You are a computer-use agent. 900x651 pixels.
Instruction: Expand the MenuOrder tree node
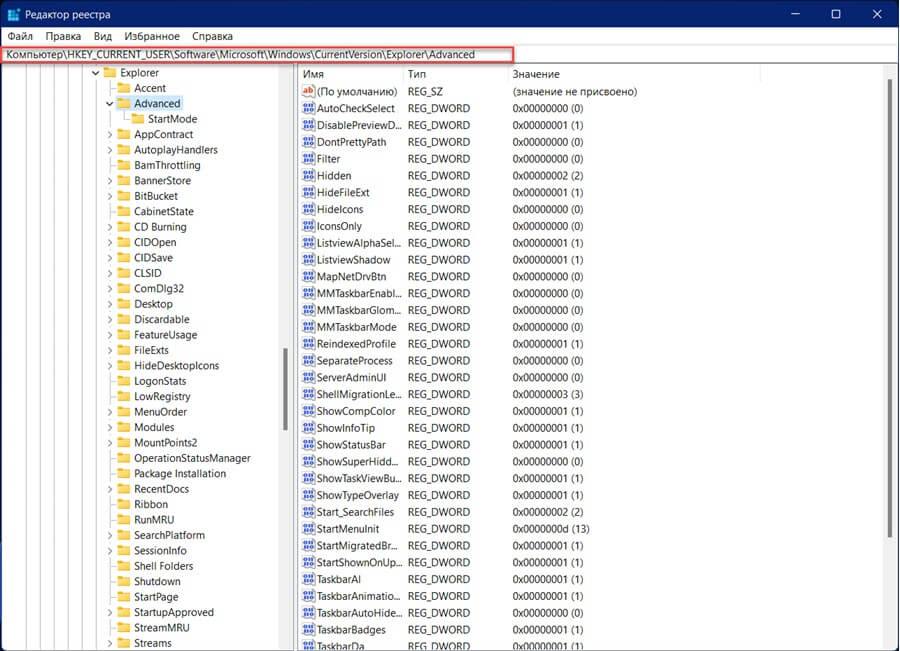tap(110, 412)
